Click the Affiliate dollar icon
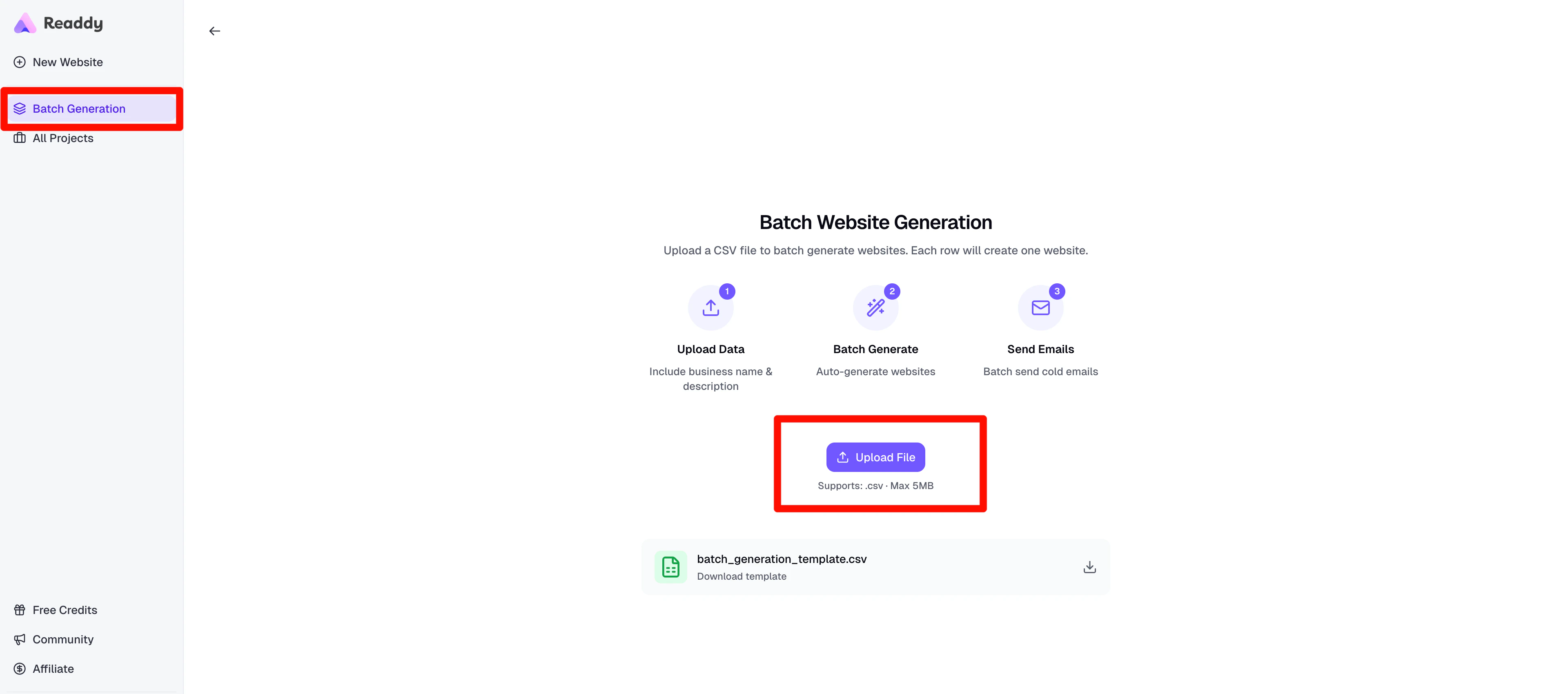This screenshot has width=1568, height=694. pyautogui.click(x=20, y=668)
